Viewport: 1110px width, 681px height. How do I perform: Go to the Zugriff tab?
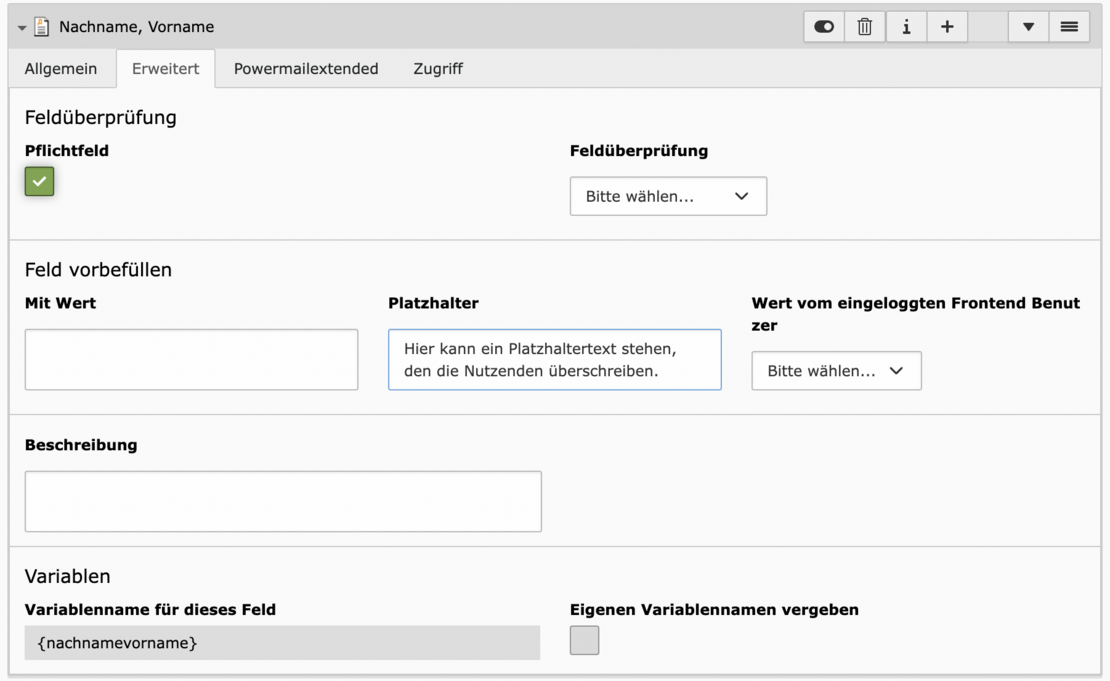[438, 69]
